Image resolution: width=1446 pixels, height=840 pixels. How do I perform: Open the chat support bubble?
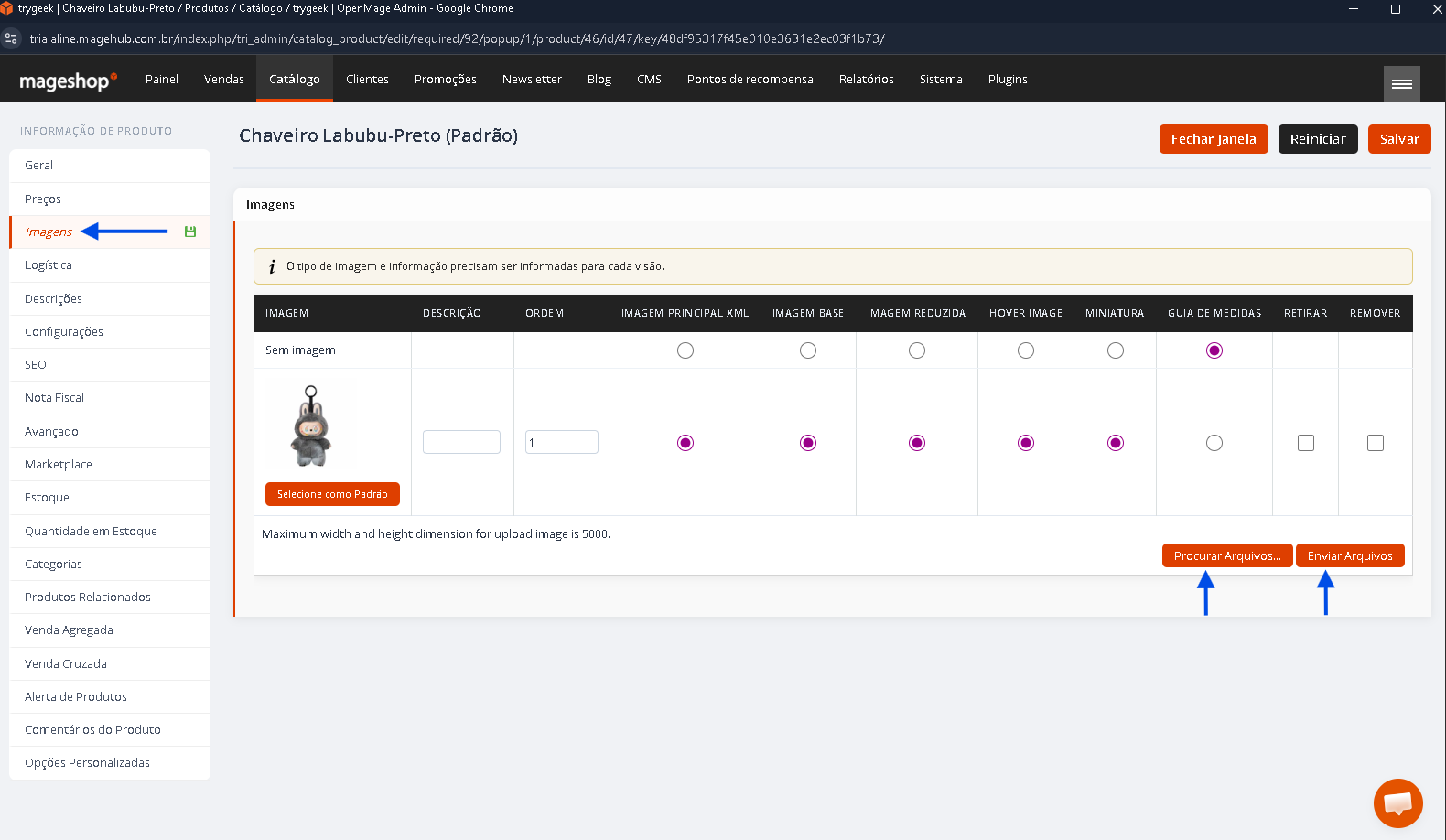(x=1397, y=803)
